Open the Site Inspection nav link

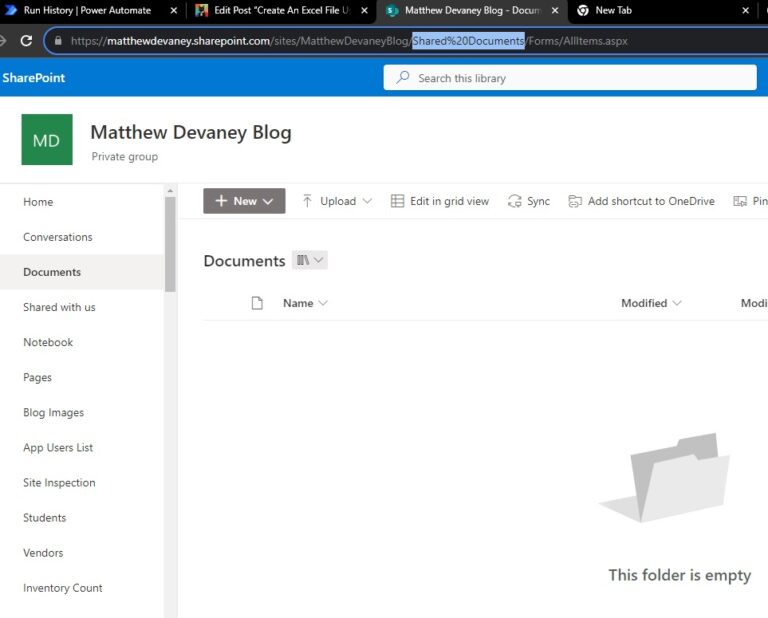click(x=59, y=483)
